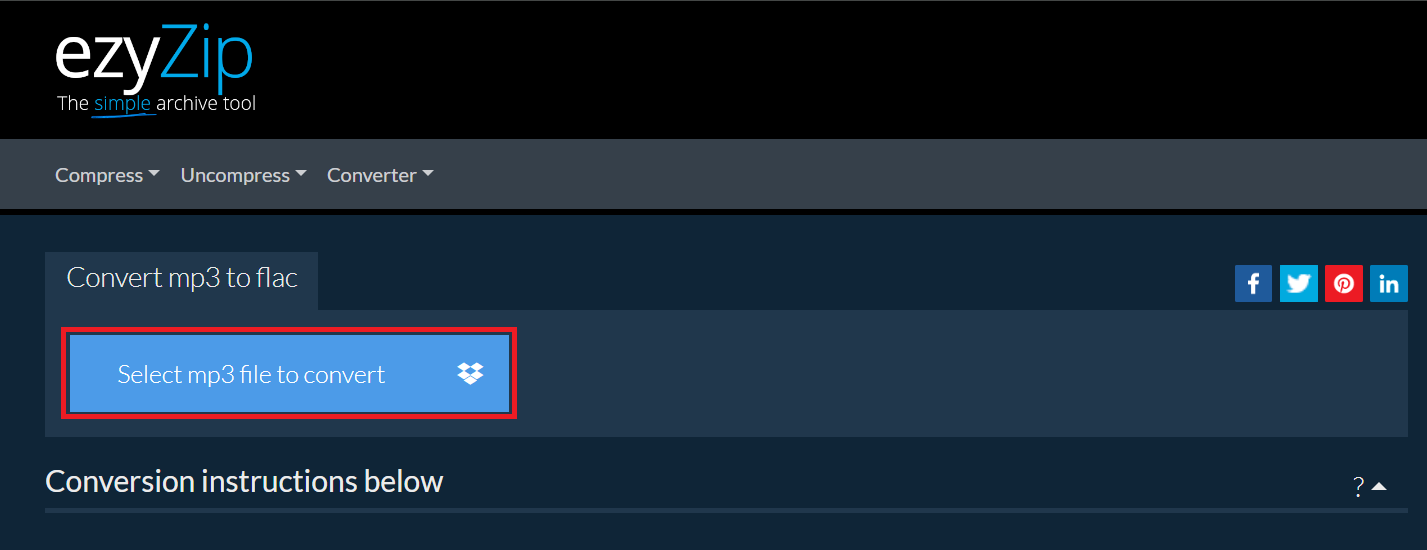Click the Conversion instructions below heading
1427x550 pixels.
click(244, 482)
